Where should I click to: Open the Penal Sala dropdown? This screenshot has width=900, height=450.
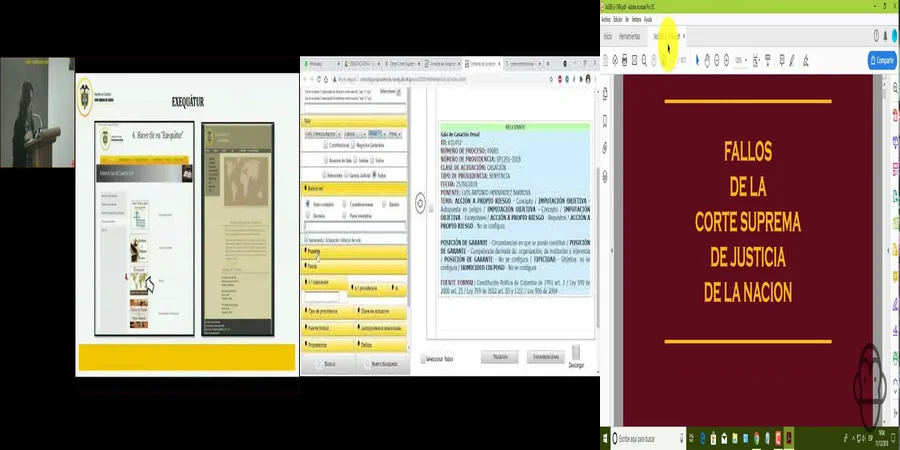click(377, 134)
